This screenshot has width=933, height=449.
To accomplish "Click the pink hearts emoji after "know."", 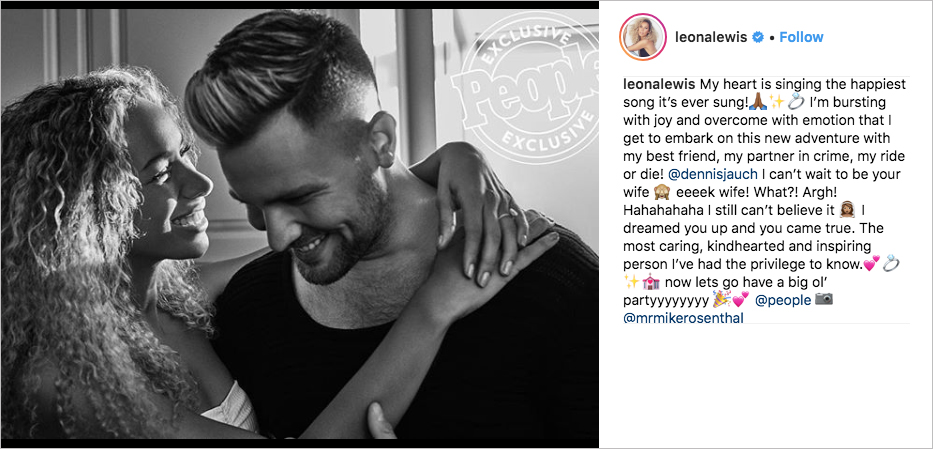I will pos(871,264).
